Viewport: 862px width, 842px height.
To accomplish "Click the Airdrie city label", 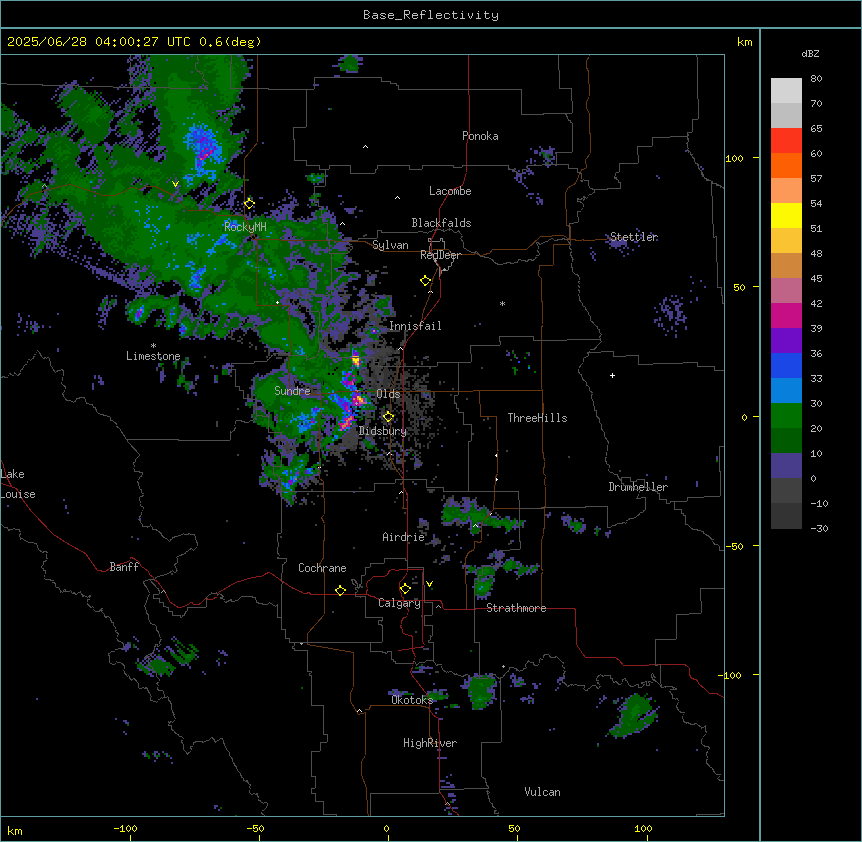I will pos(404,537).
